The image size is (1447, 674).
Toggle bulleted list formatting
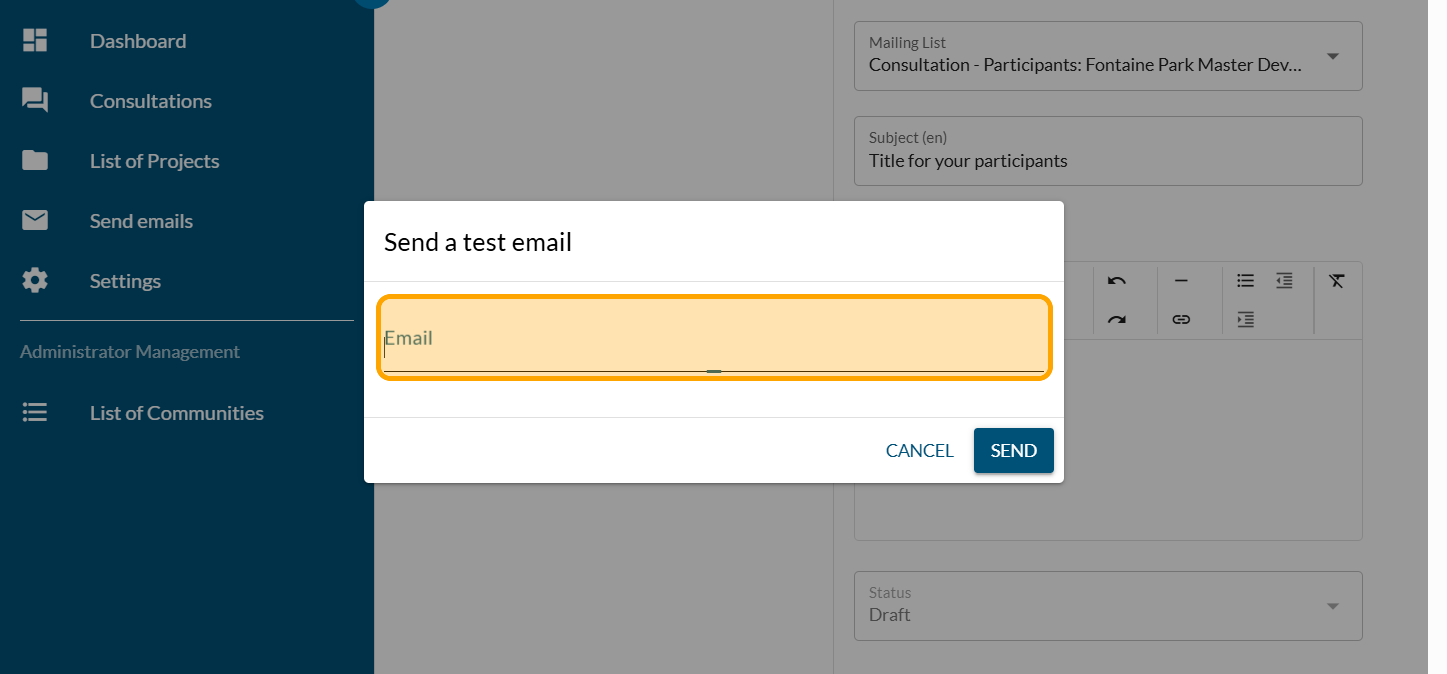click(1245, 281)
